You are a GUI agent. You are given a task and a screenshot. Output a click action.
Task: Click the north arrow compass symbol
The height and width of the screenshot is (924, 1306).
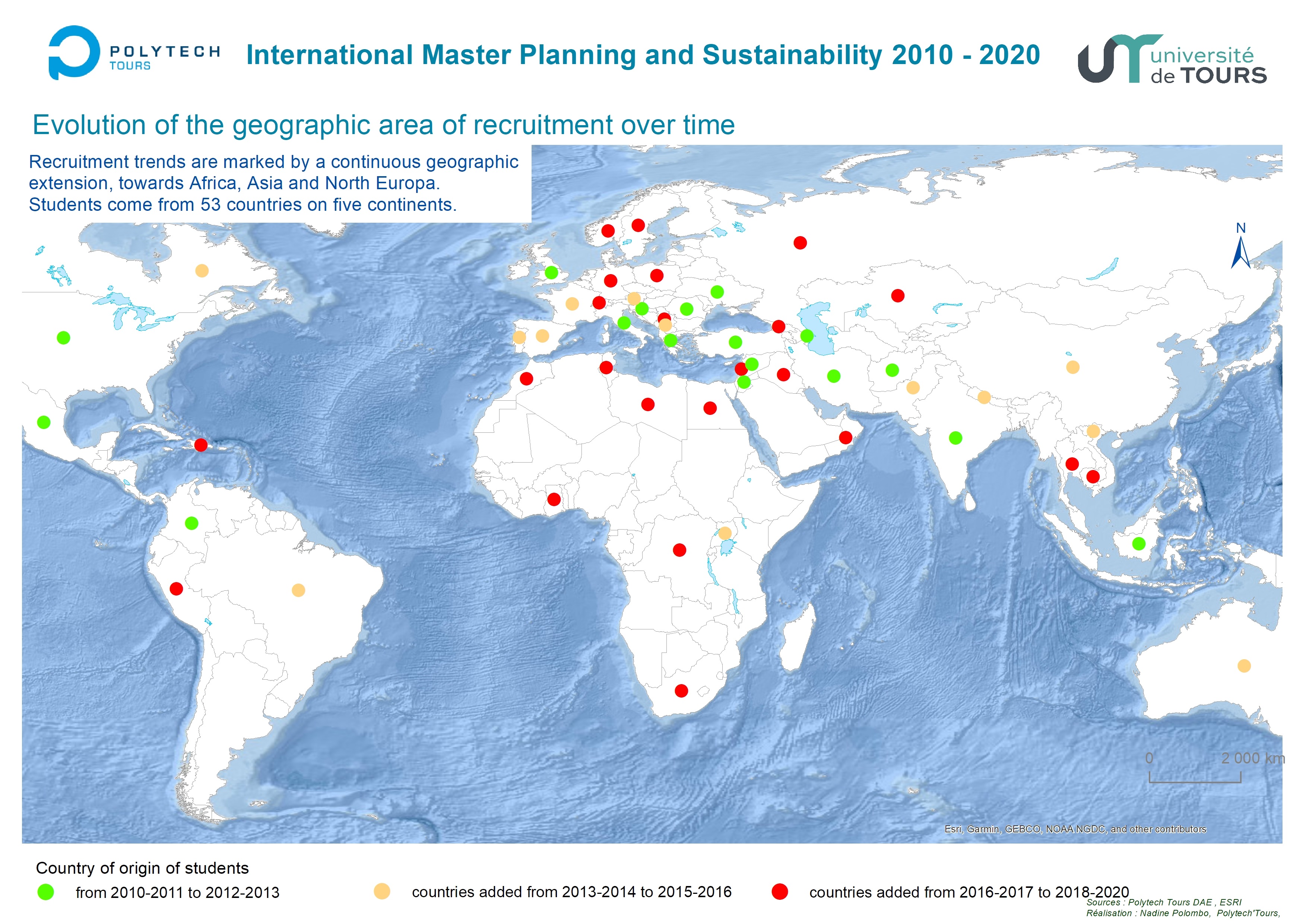click(1240, 246)
